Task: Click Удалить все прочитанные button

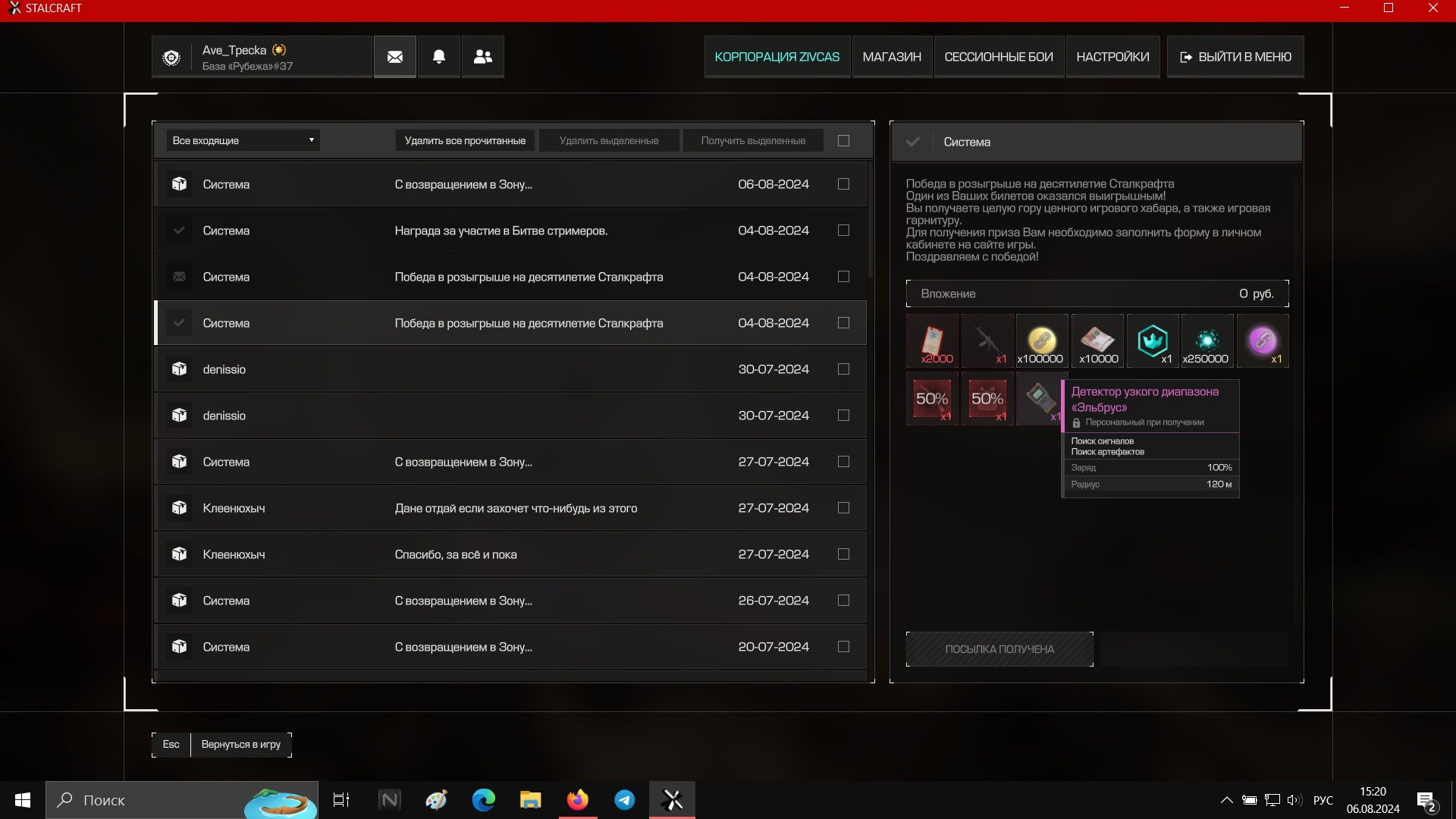Action: click(465, 140)
